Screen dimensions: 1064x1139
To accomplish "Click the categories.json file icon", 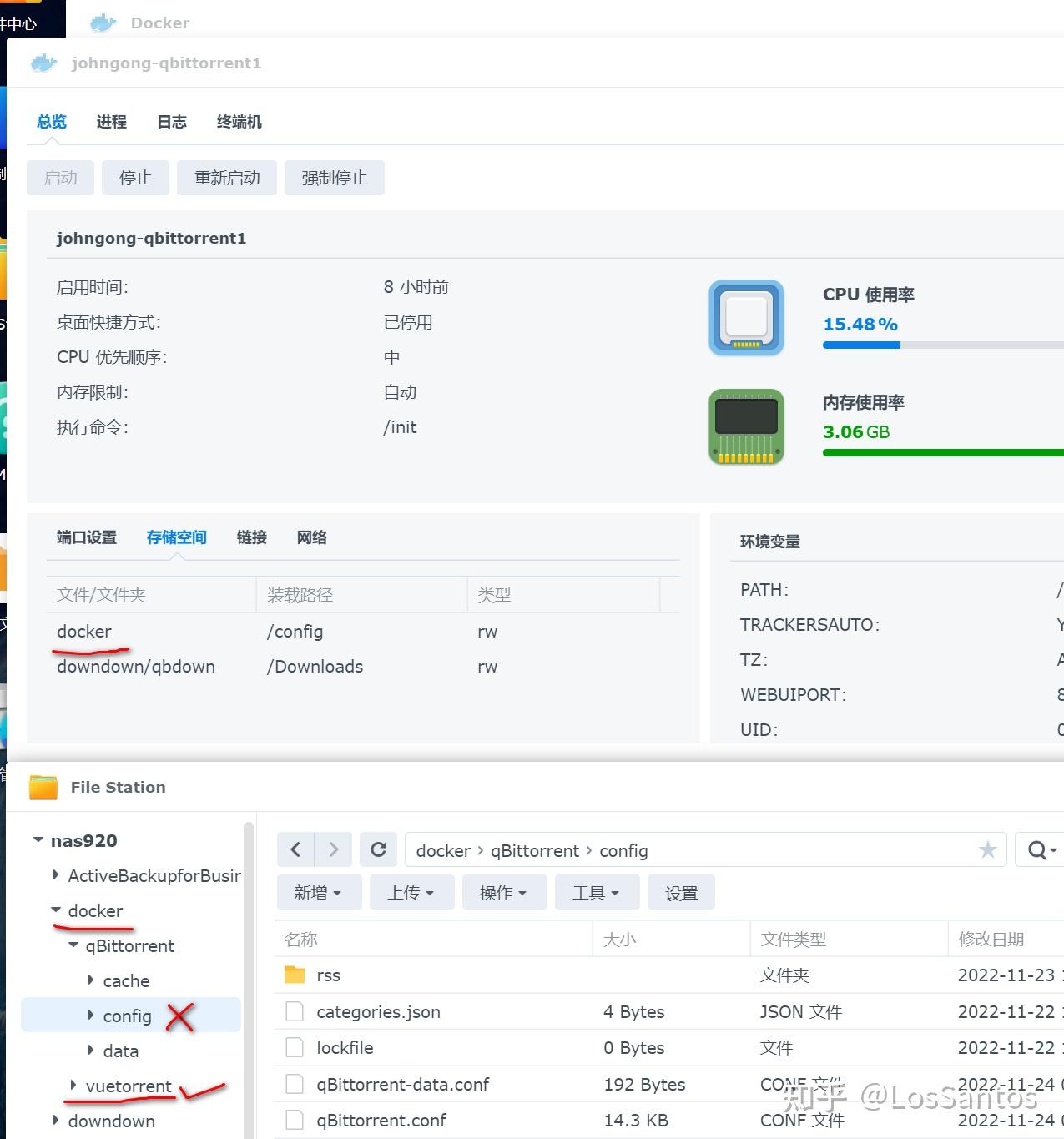I will point(295,1011).
